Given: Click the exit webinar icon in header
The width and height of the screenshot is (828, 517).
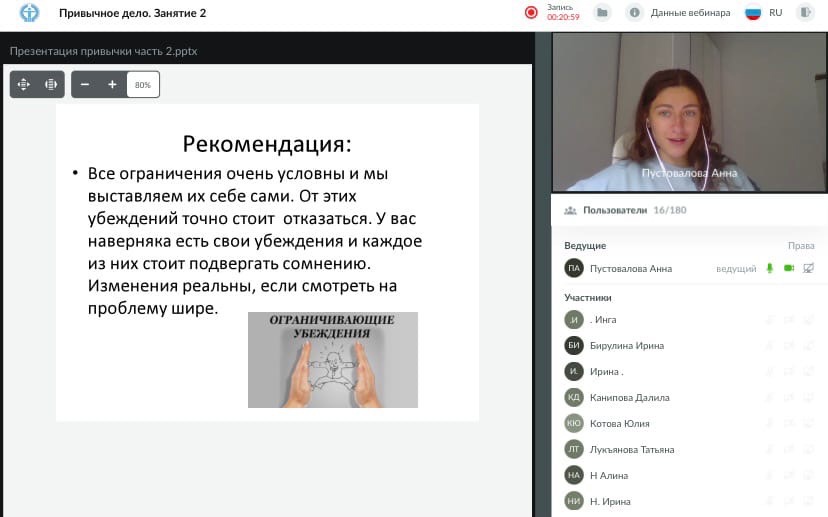Looking at the screenshot, I should (x=805, y=12).
